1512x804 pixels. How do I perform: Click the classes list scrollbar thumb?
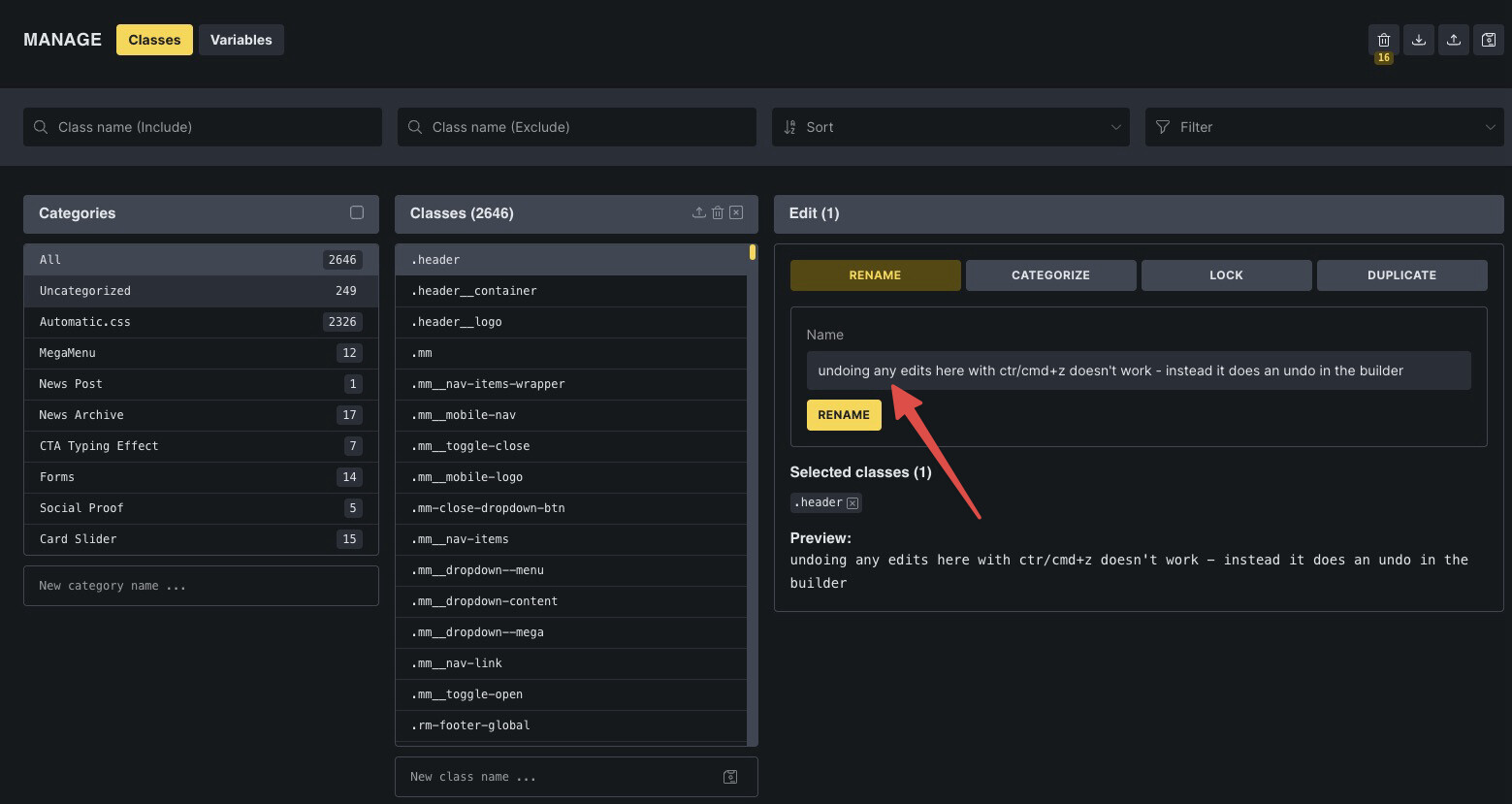pyautogui.click(x=753, y=253)
